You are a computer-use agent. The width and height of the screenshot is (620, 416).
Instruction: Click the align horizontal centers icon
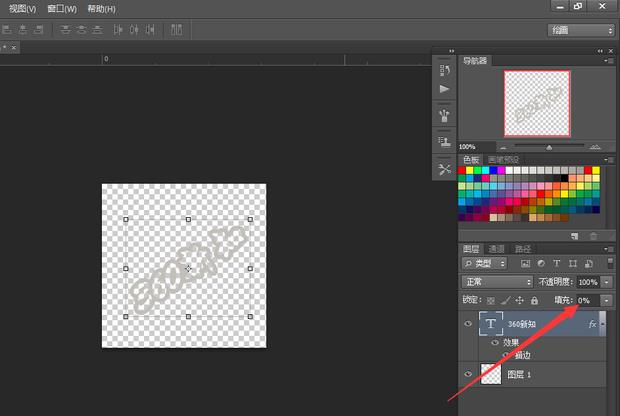click(x=23, y=30)
